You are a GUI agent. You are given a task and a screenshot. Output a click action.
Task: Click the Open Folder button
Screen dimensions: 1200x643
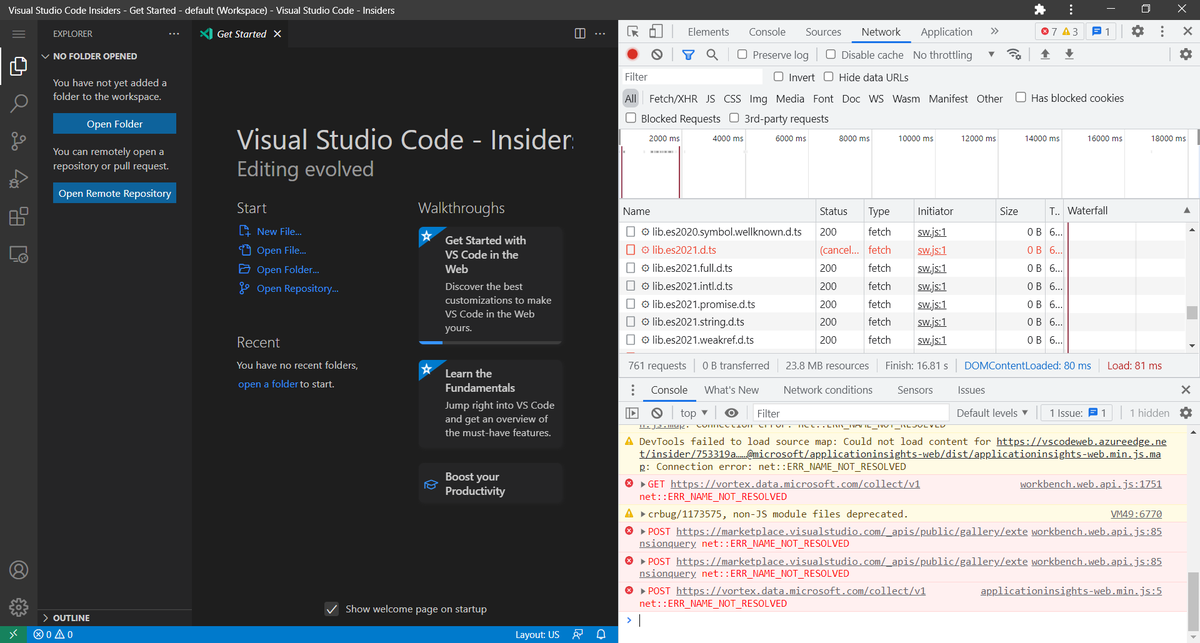(x=114, y=124)
